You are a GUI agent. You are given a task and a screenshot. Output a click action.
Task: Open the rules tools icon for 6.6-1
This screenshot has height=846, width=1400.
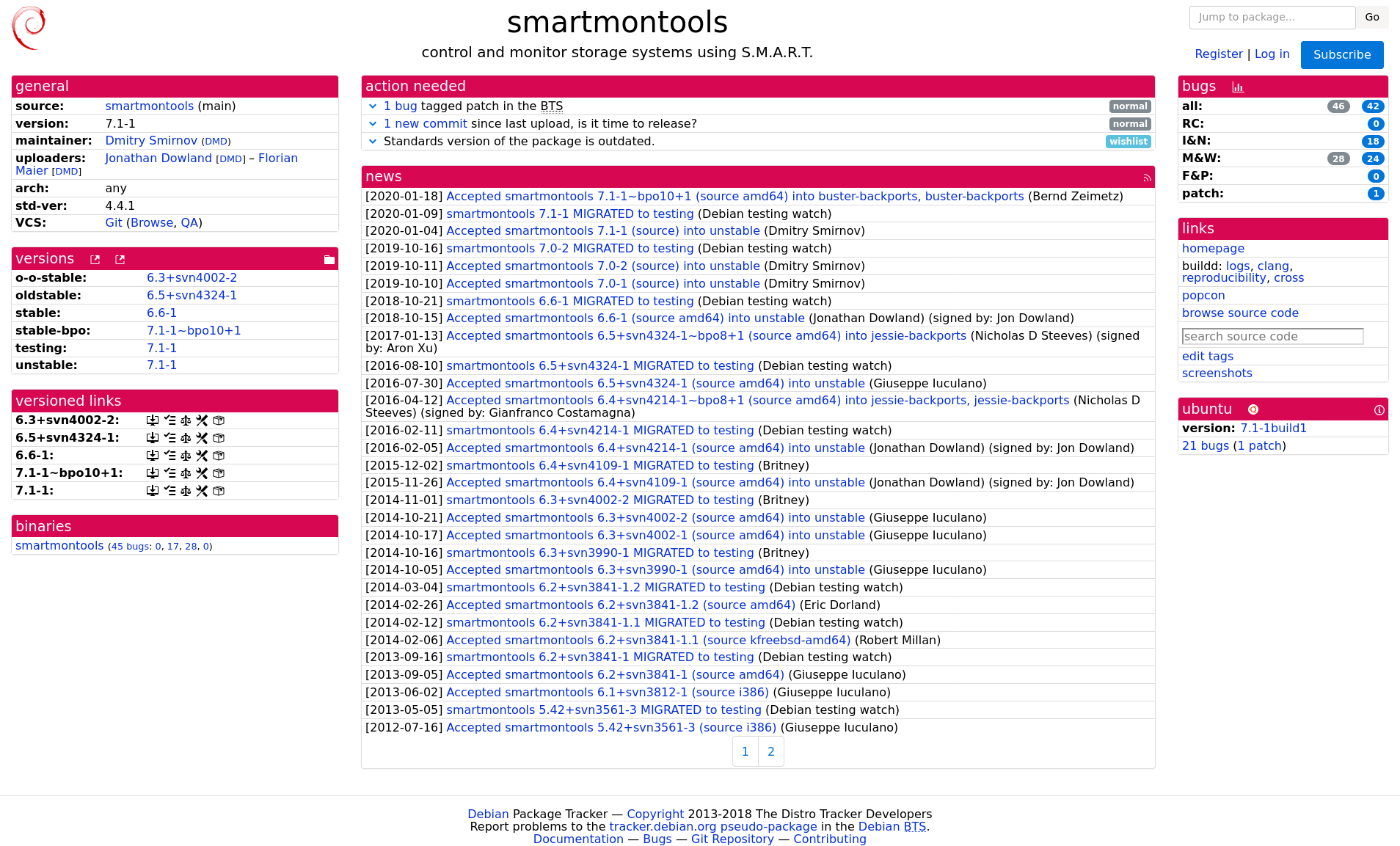click(202, 456)
